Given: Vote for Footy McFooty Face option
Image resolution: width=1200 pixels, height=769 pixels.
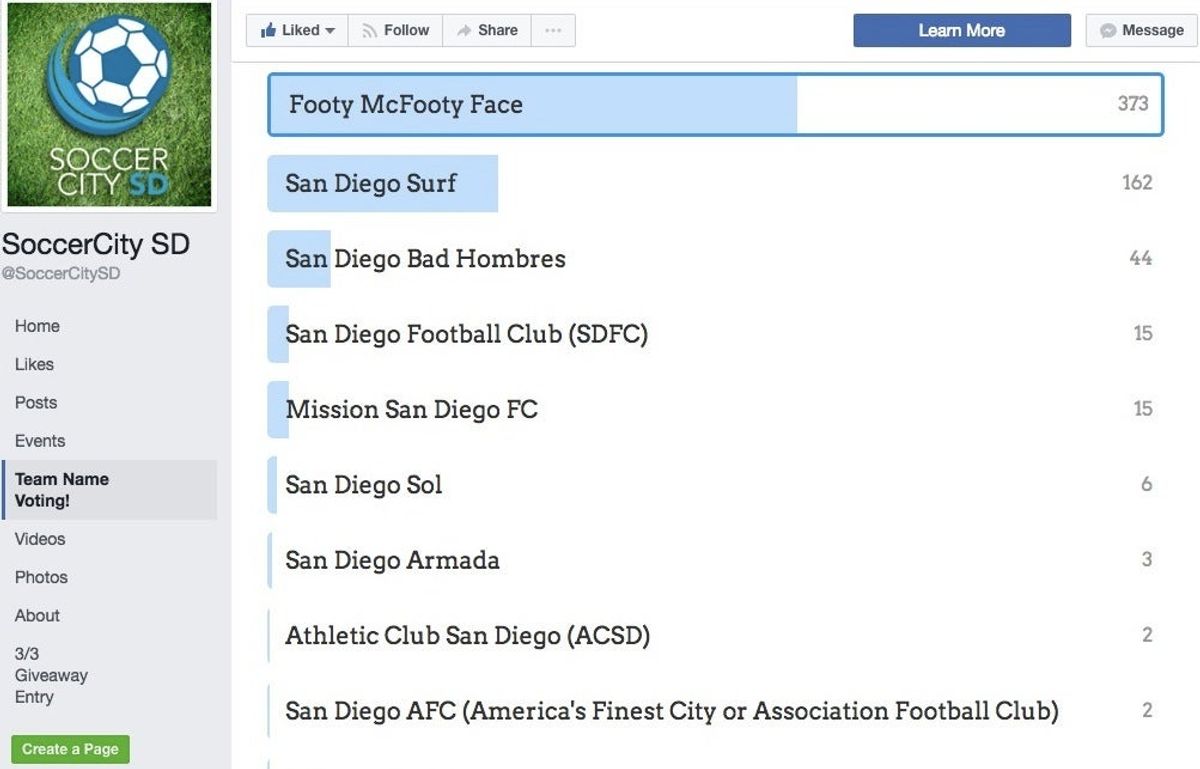Looking at the screenshot, I should click(715, 104).
